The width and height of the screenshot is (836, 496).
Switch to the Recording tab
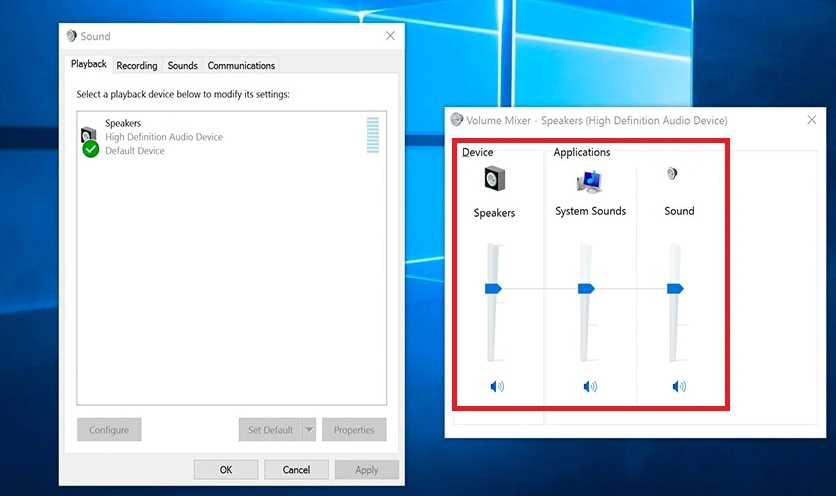point(136,65)
